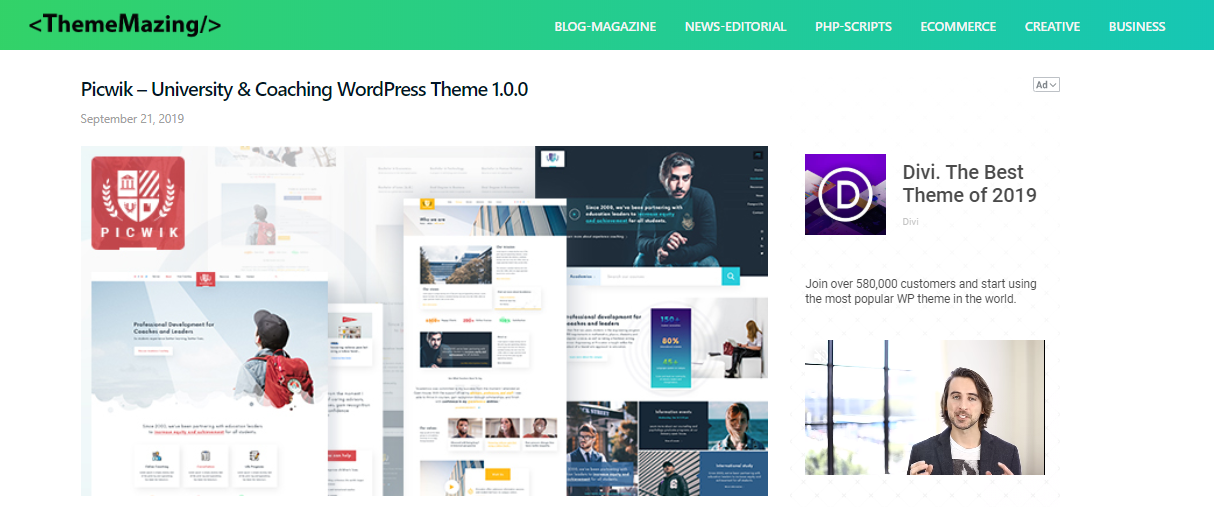Select the PHP-SCRIPTS menu item
Image resolution: width=1214 pixels, height=507 pixels.
[853, 27]
